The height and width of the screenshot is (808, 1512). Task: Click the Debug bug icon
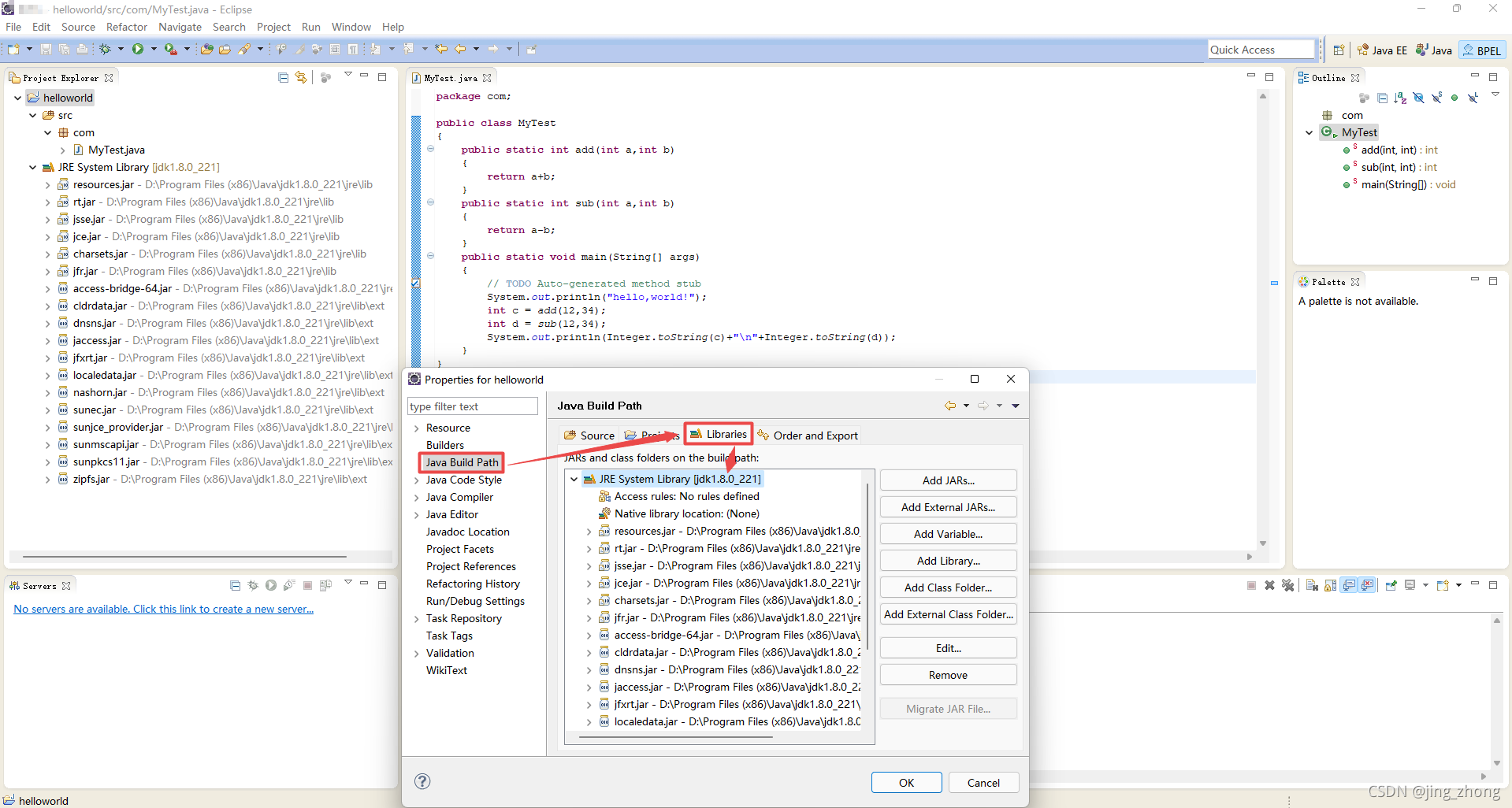(x=105, y=49)
